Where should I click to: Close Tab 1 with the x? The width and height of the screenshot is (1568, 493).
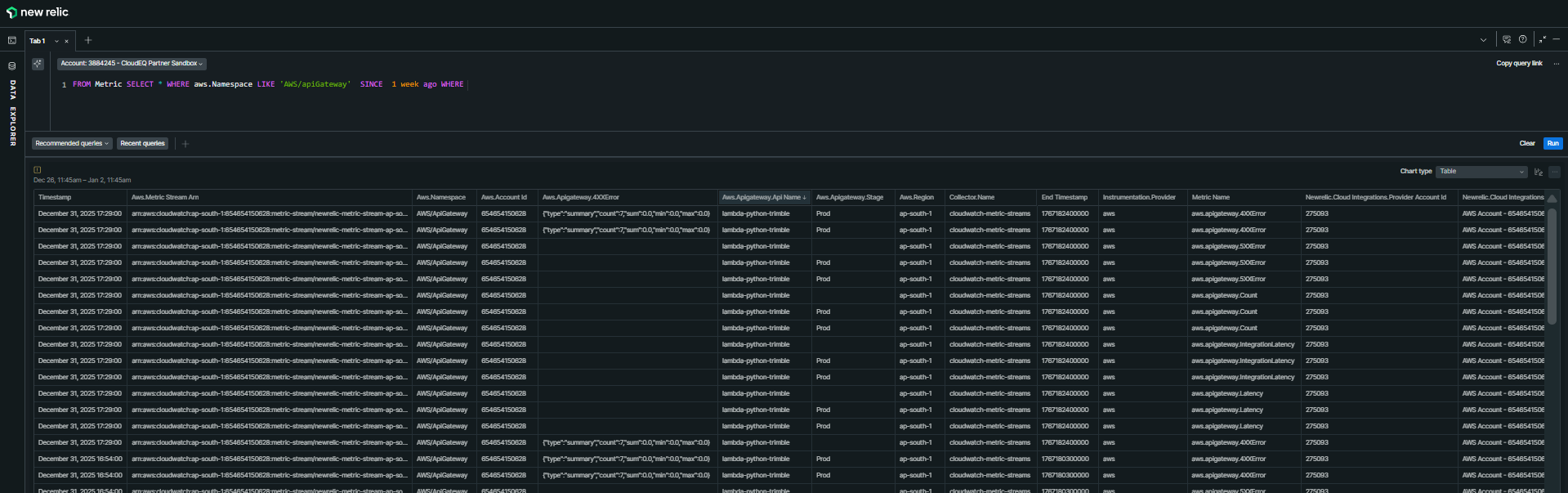tap(67, 41)
